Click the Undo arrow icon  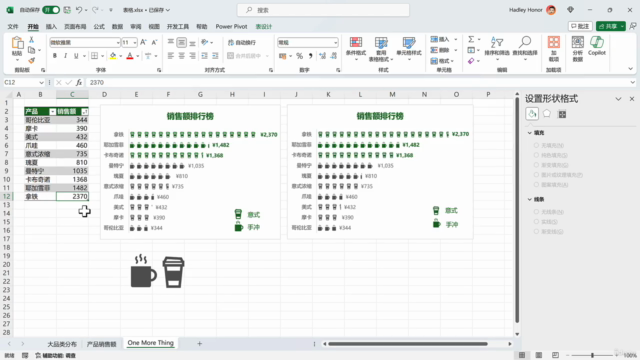coord(79,10)
